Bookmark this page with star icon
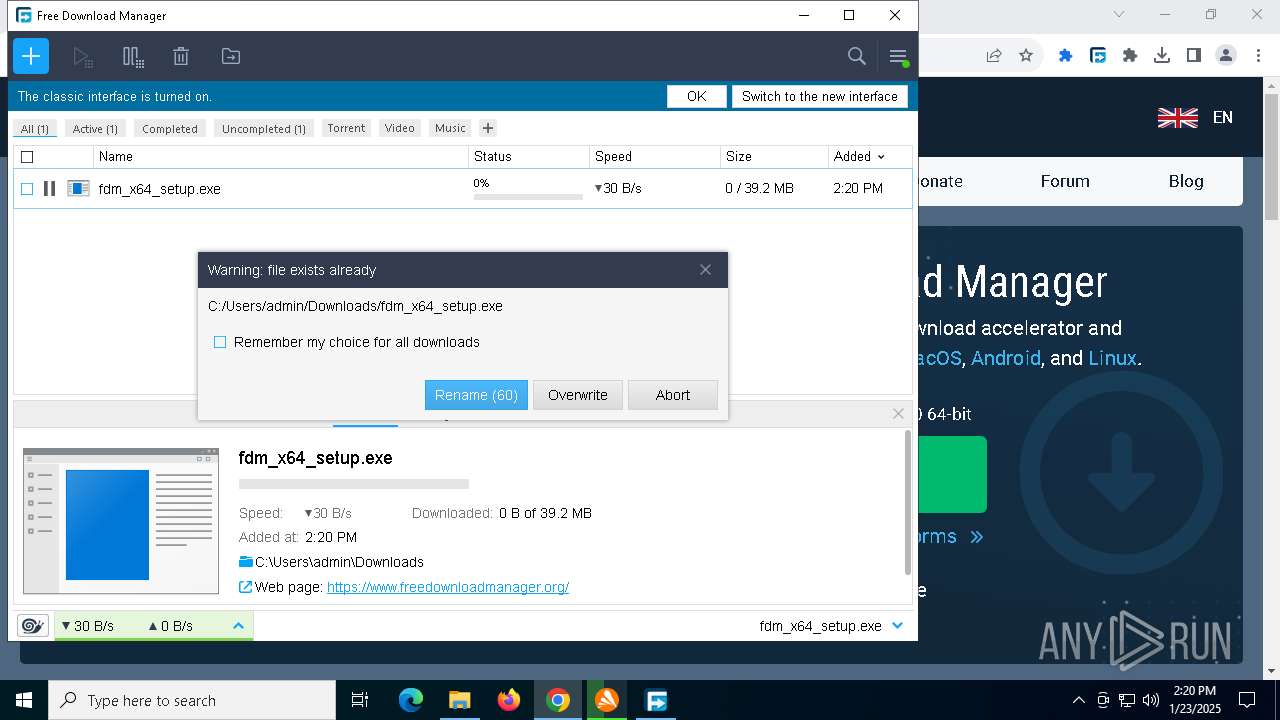Viewport: 1280px width, 720px height. click(x=1026, y=56)
